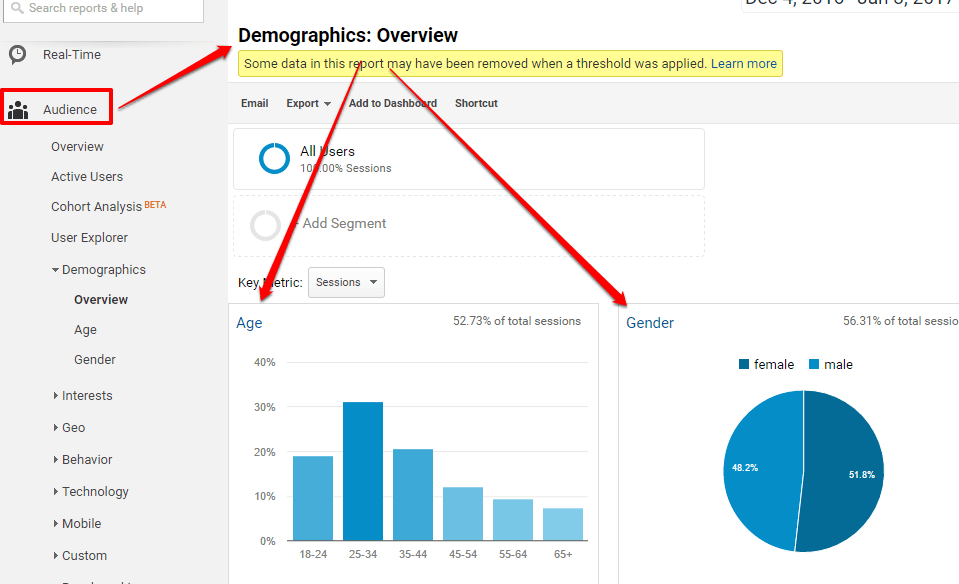Click the 48.2% male pie slice
Screen dimensions: 959x584
click(x=761, y=471)
